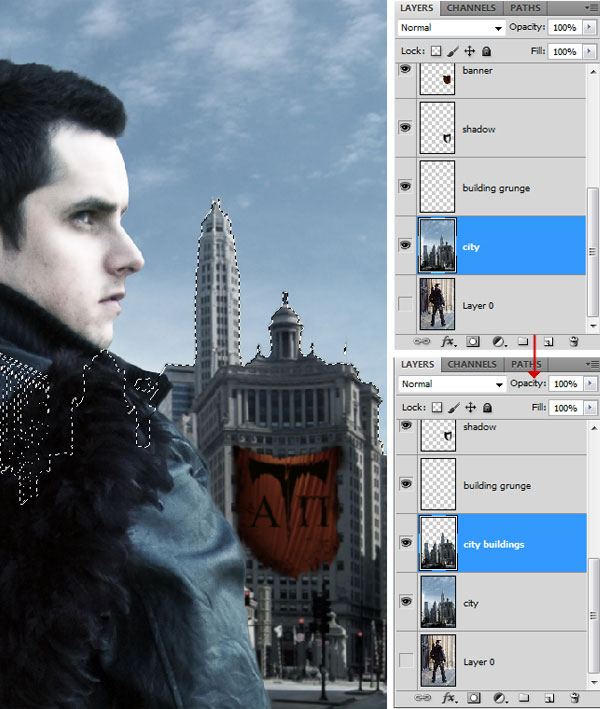Click scroll-down arrow in banner-layer panel list
600x709 pixels.
click(593, 326)
